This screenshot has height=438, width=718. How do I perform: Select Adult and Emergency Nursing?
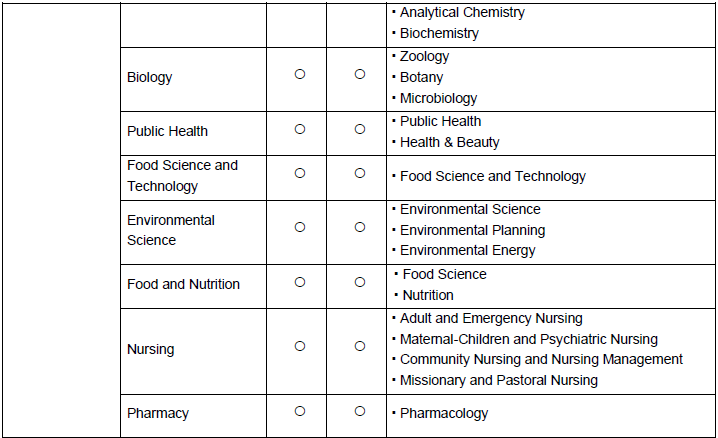pyautogui.click(x=490, y=318)
